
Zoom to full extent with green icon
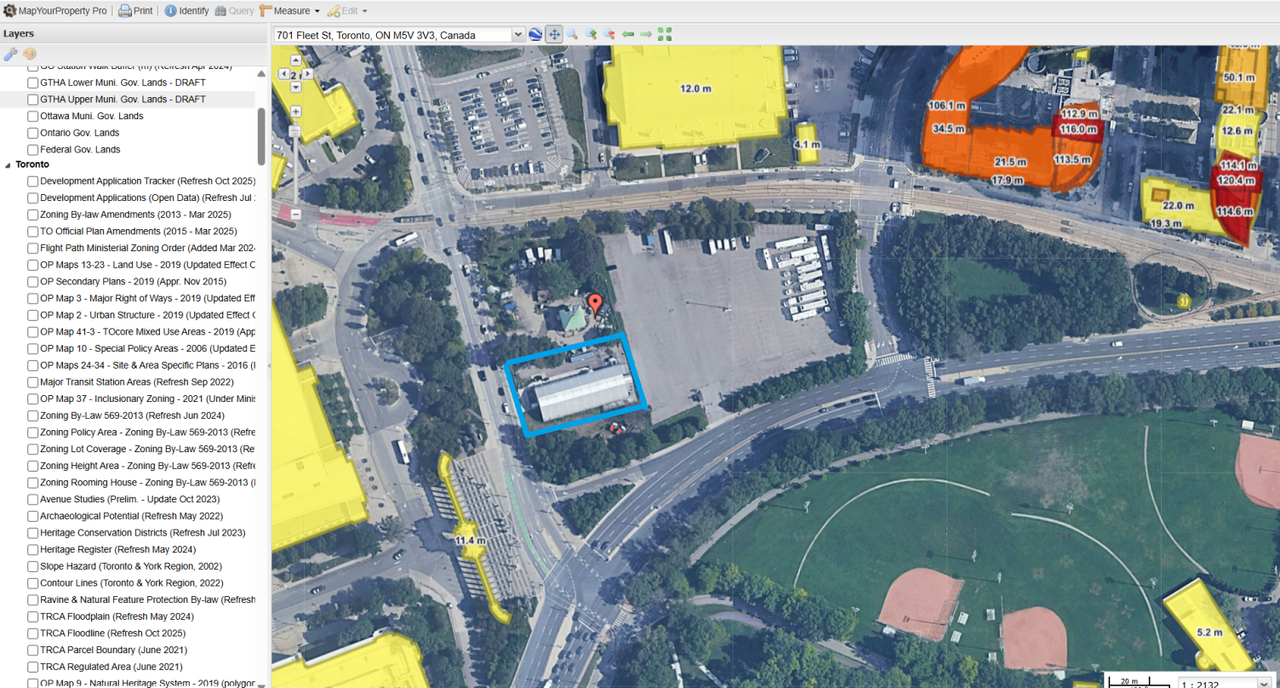click(665, 34)
